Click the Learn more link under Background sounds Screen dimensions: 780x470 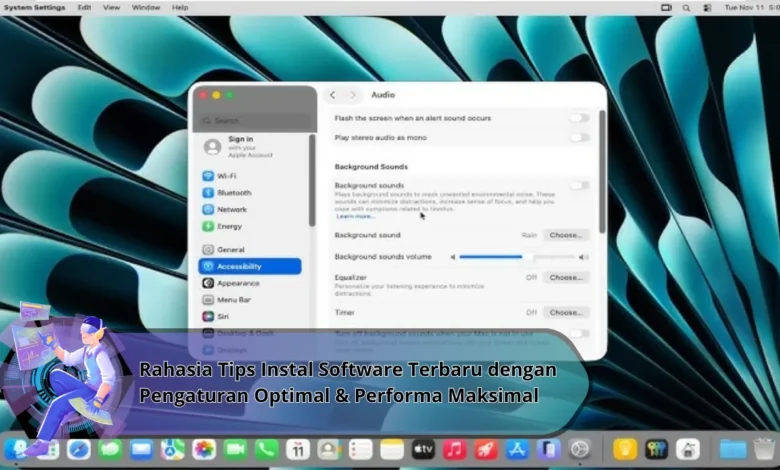[x=355, y=216]
